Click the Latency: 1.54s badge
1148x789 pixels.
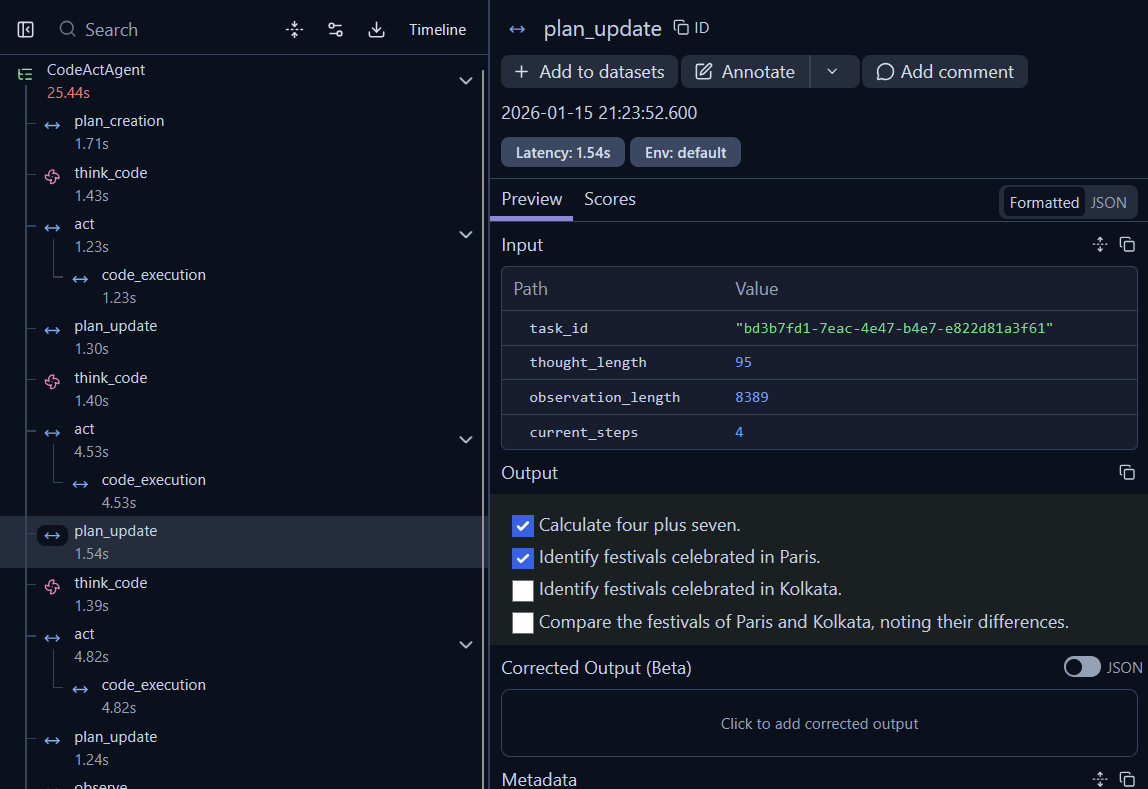point(562,152)
